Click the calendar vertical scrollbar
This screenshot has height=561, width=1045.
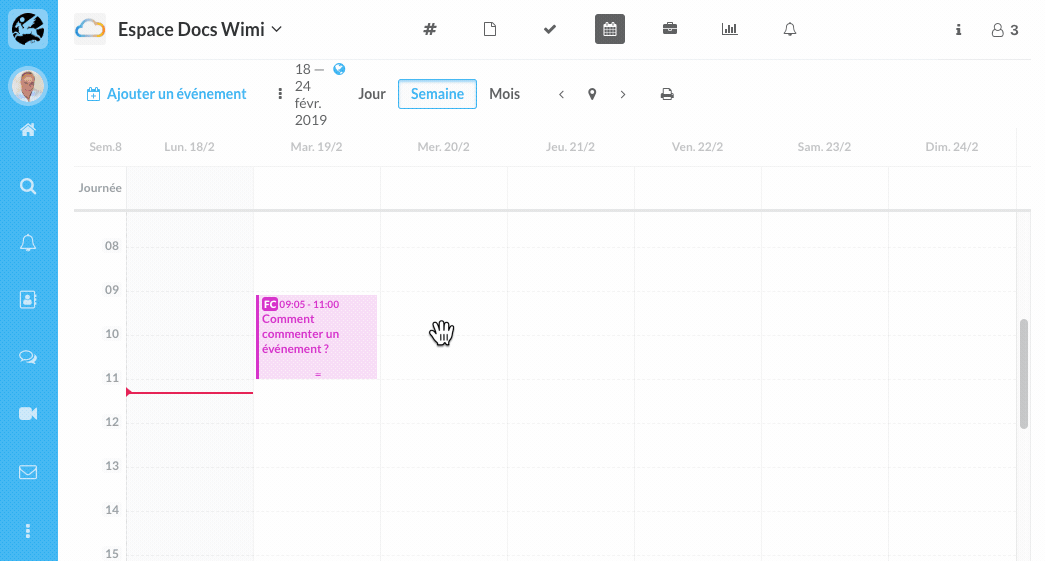pyautogui.click(x=1024, y=375)
